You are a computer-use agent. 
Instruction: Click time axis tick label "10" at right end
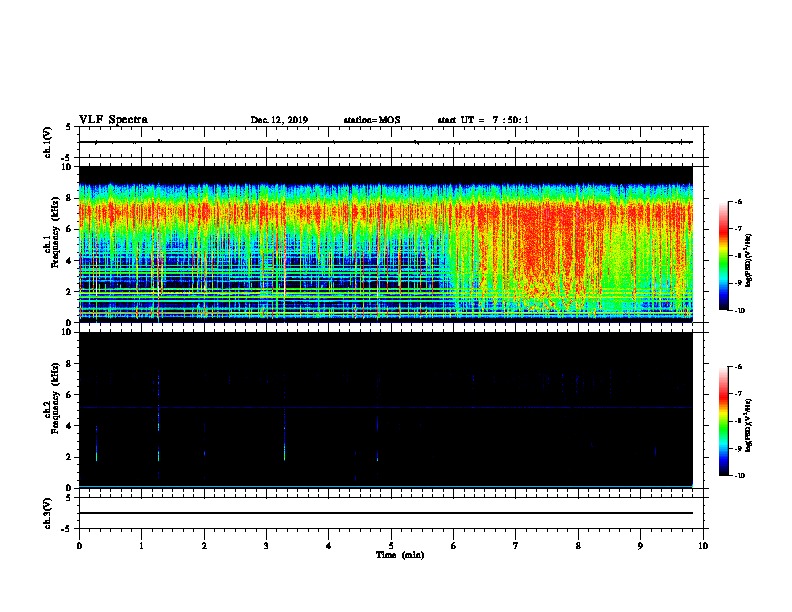[x=703, y=546]
